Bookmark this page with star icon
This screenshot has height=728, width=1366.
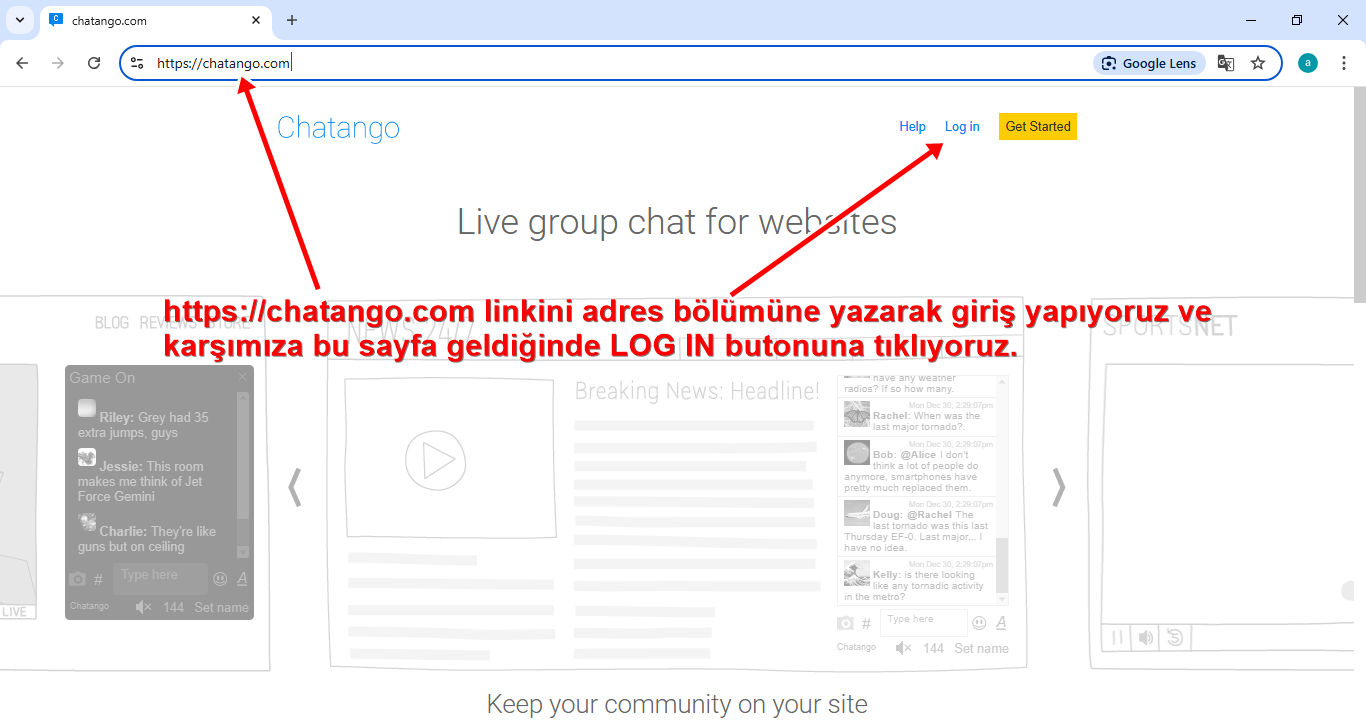(x=1258, y=63)
